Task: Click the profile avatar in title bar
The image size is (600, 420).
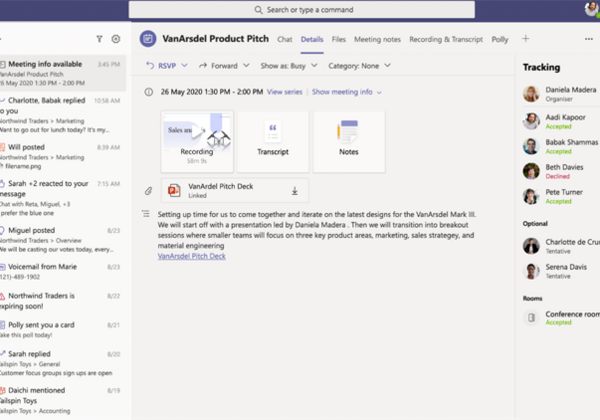Action: pos(592,9)
